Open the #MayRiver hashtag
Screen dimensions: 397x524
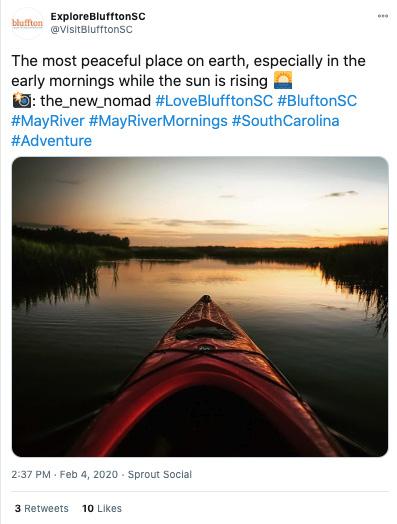point(48,121)
